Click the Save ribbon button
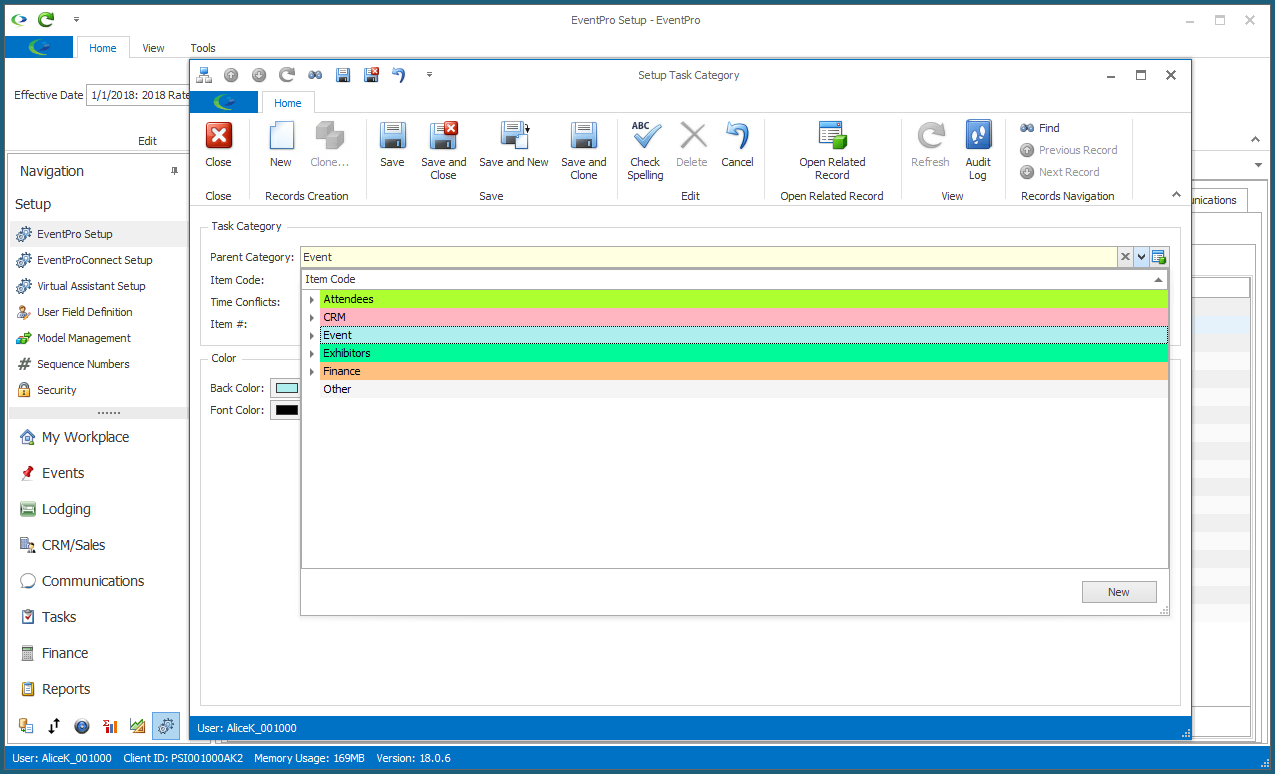 click(392, 145)
